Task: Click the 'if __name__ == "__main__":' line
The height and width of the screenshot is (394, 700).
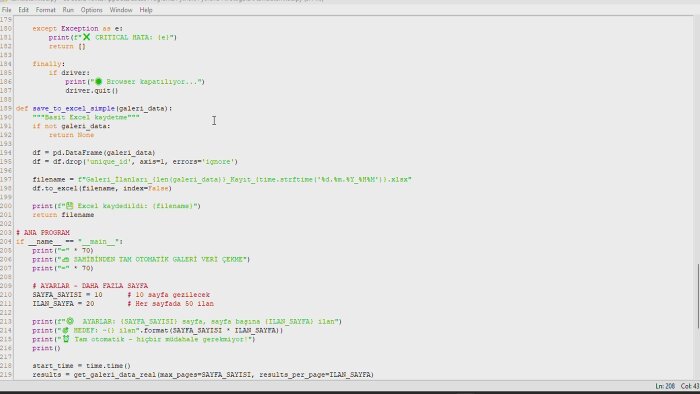Action: pyautogui.click(x=69, y=241)
